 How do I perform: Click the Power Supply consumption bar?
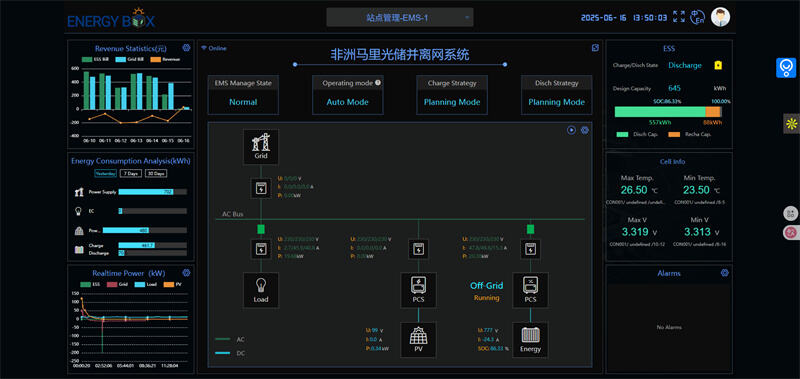[x=153, y=192]
